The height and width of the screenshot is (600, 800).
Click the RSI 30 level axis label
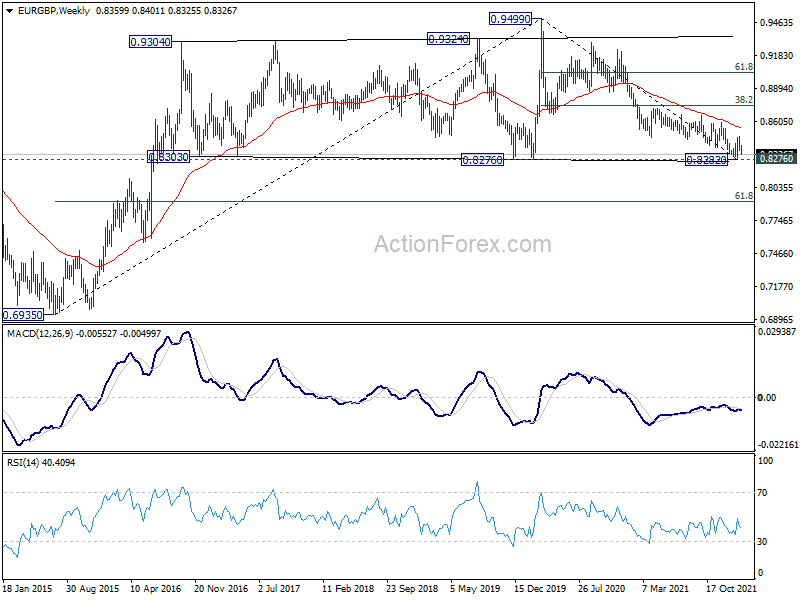(762, 542)
